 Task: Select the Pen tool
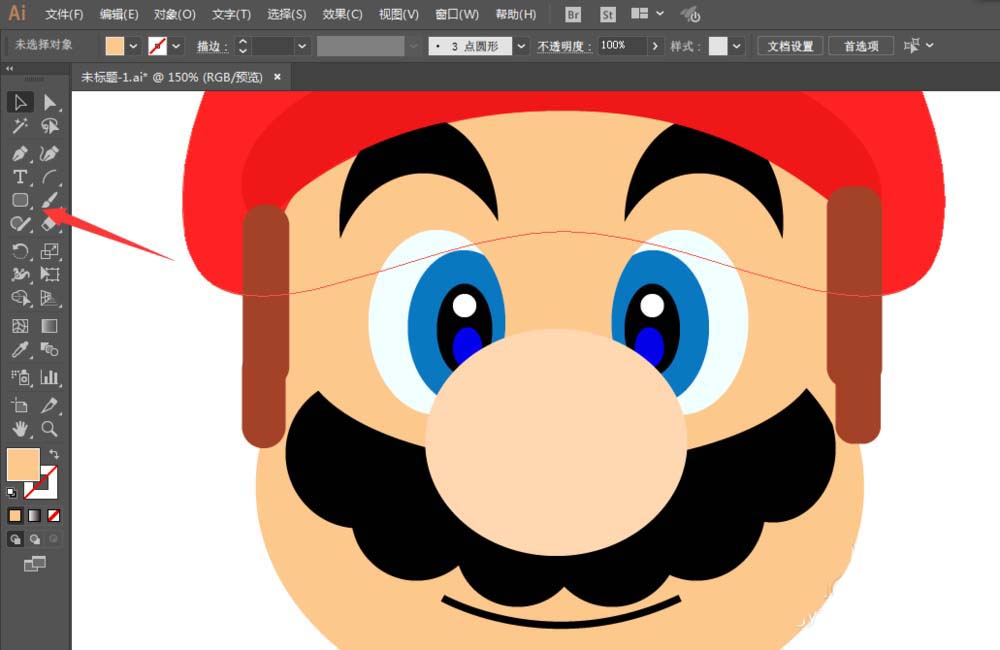click(x=20, y=153)
